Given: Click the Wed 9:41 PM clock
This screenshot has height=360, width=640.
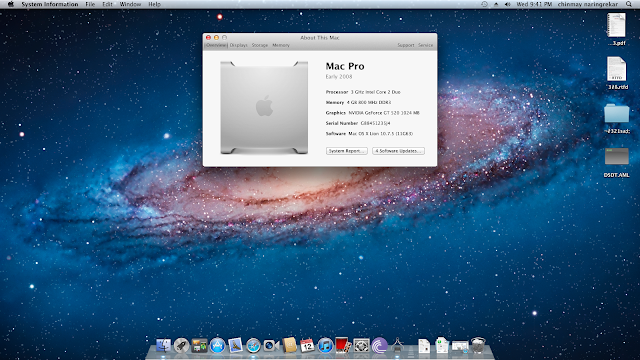Looking at the screenshot, I should pos(534,4).
